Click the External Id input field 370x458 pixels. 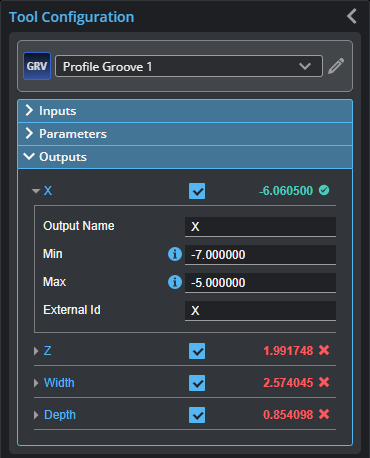point(260,311)
